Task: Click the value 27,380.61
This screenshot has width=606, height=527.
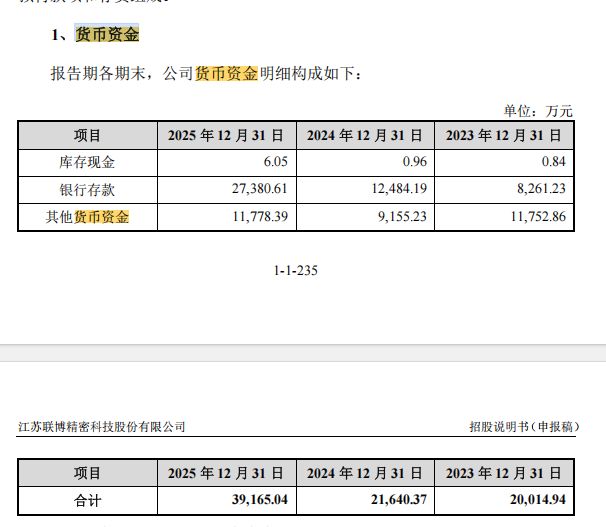Action: [x=260, y=189]
